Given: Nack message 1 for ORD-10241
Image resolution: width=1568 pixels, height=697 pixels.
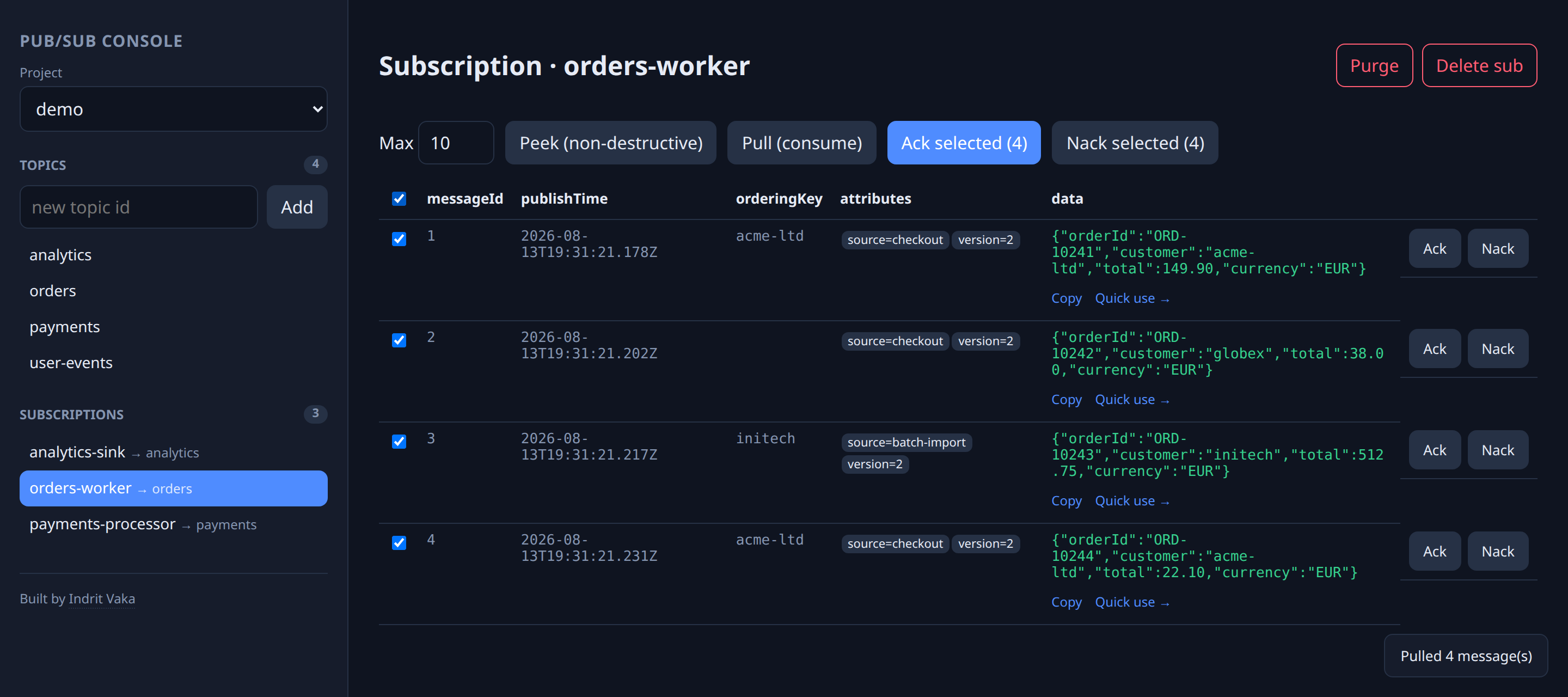Looking at the screenshot, I should 1498,248.
